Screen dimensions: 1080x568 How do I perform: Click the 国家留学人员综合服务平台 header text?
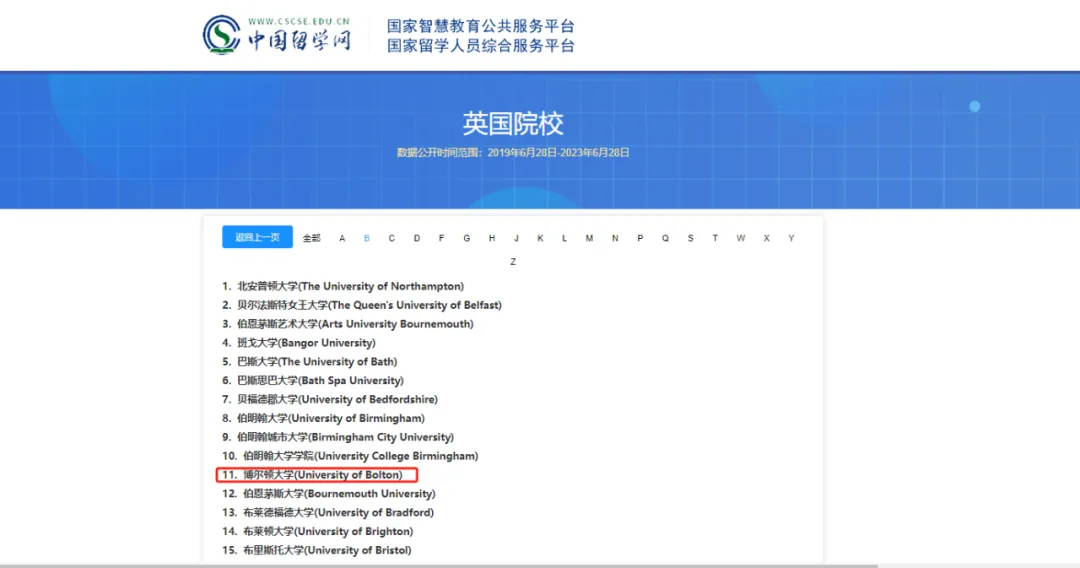tap(480, 45)
